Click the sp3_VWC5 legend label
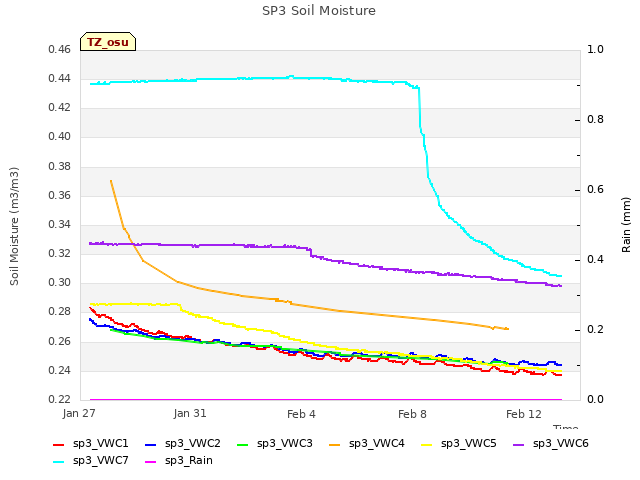640x480 pixels. [469, 443]
